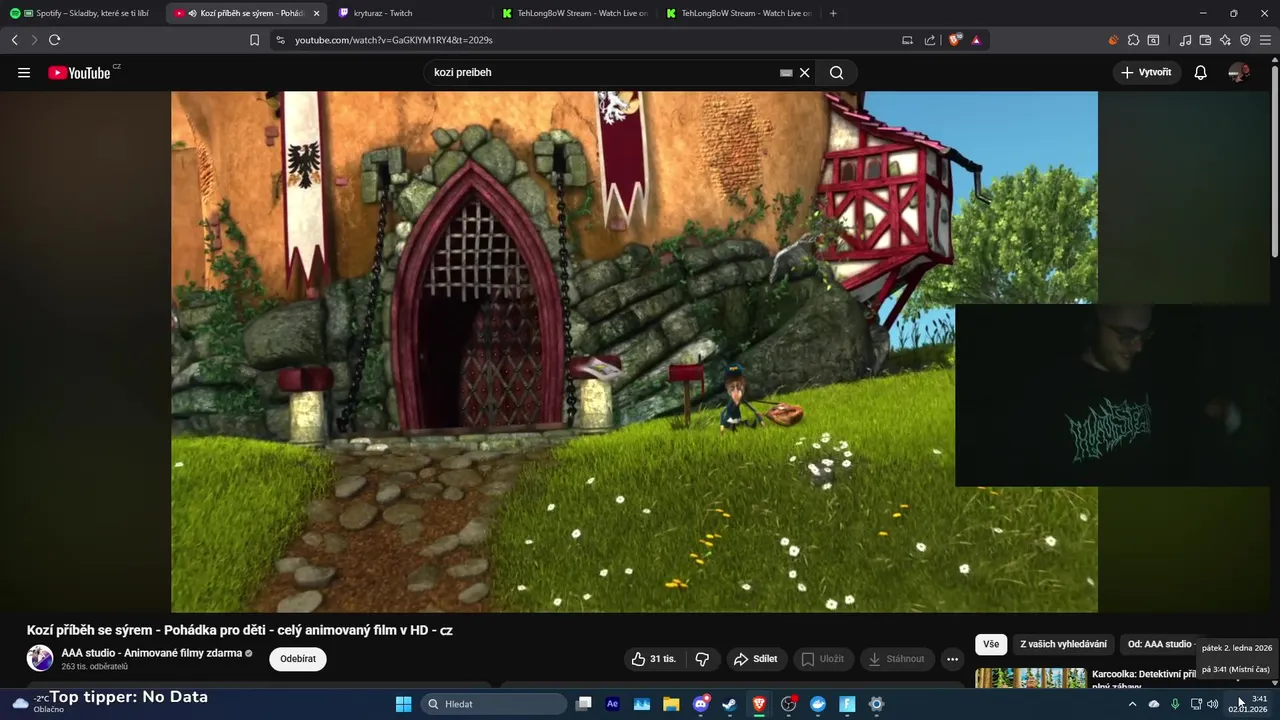Open the Karcoolka recommended video thumbnail
Image resolution: width=1280 pixels, height=720 pixels.
[x=1031, y=679]
